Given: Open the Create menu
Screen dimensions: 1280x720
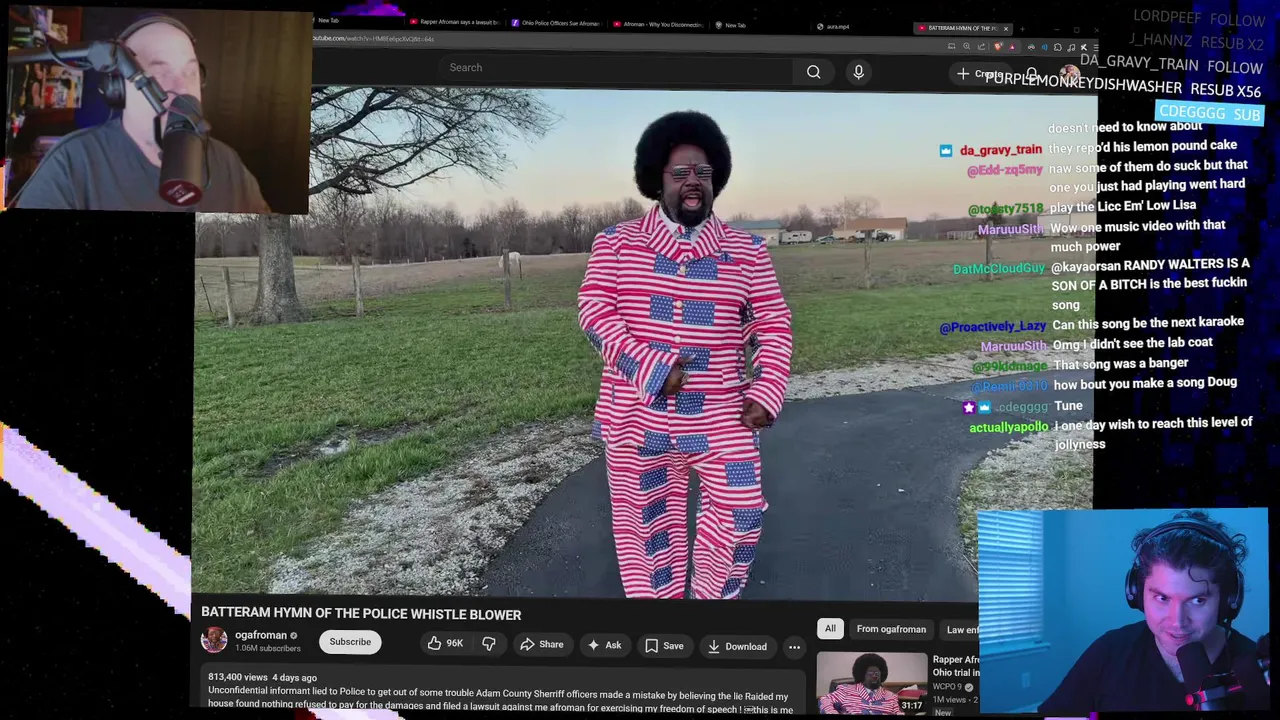Looking at the screenshot, I should pyautogui.click(x=980, y=74).
